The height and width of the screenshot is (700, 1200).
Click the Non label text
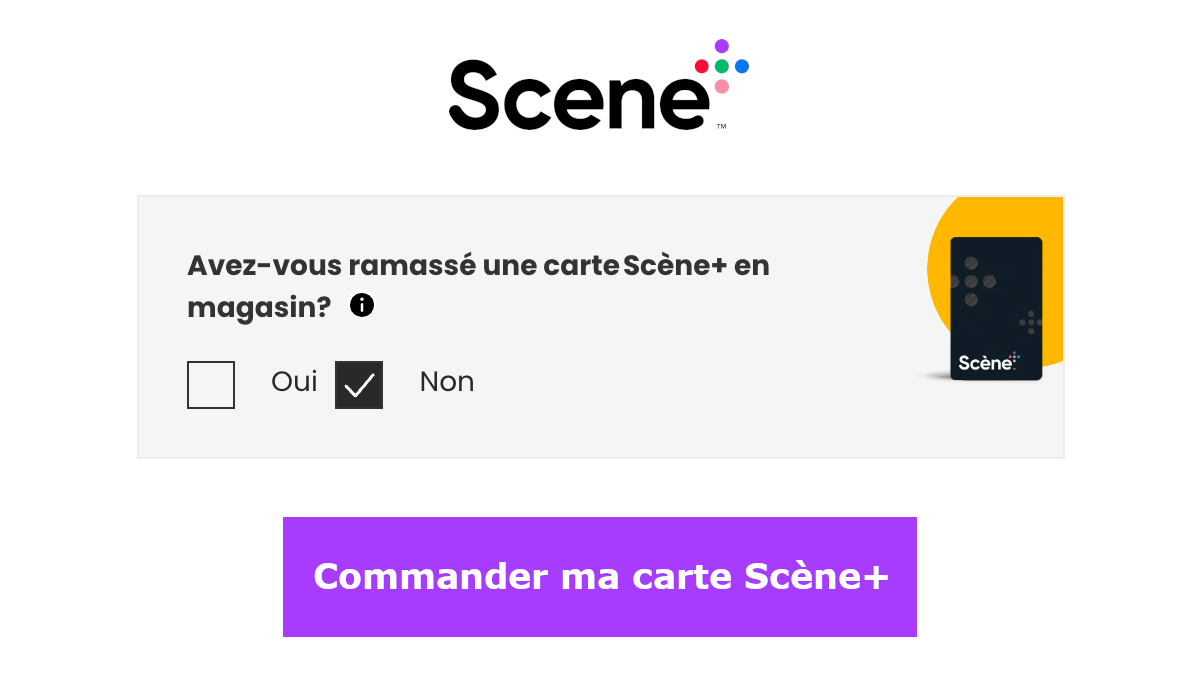(x=447, y=381)
